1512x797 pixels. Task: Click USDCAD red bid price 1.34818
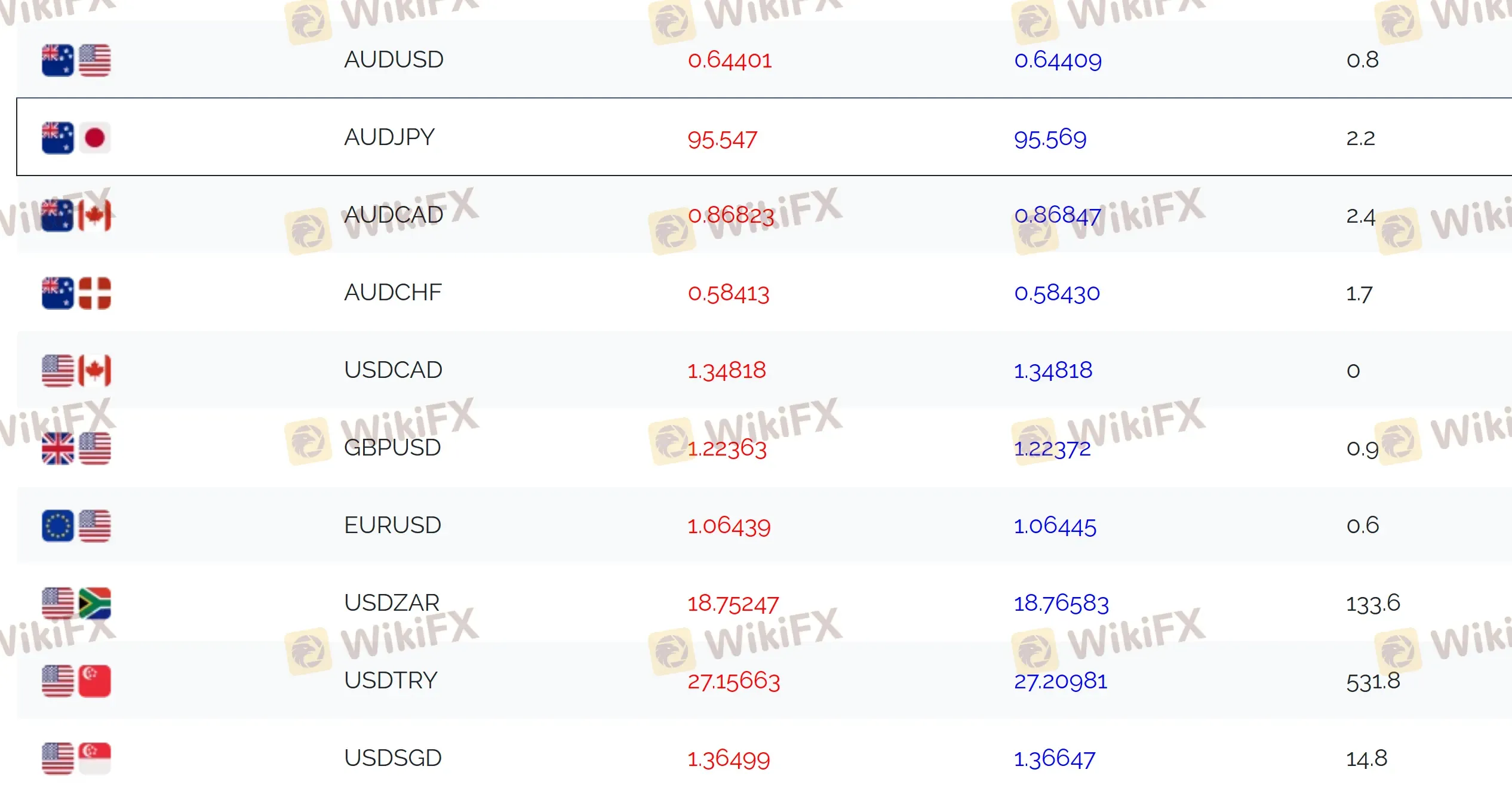pyautogui.click(x=726, y=371)
